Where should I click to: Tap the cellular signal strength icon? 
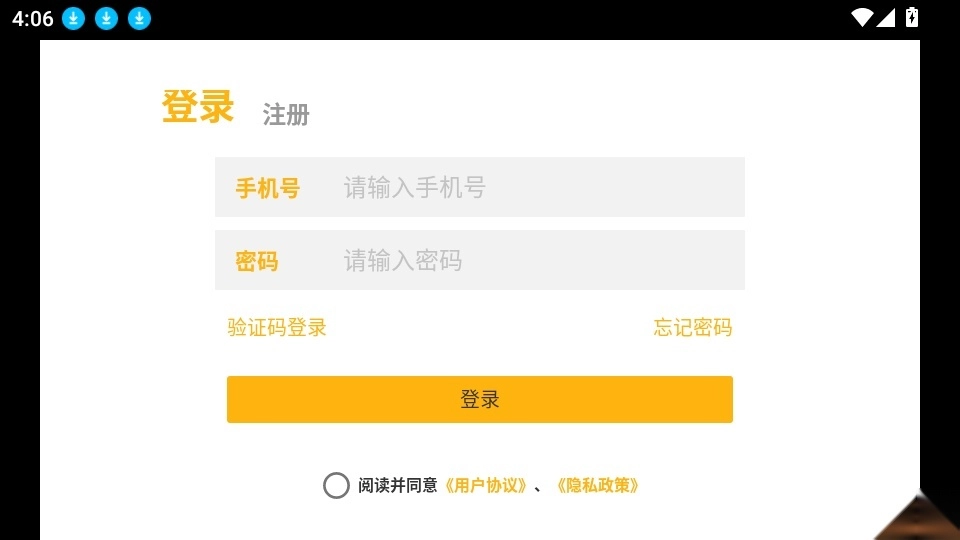[885, 17]
